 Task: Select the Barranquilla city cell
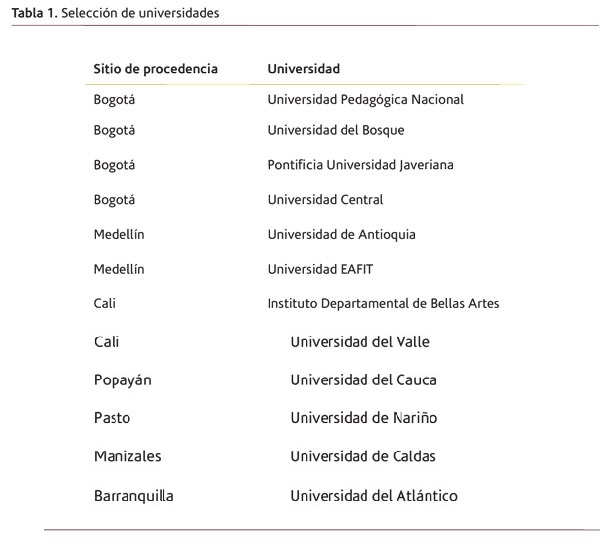click(133, 495)
